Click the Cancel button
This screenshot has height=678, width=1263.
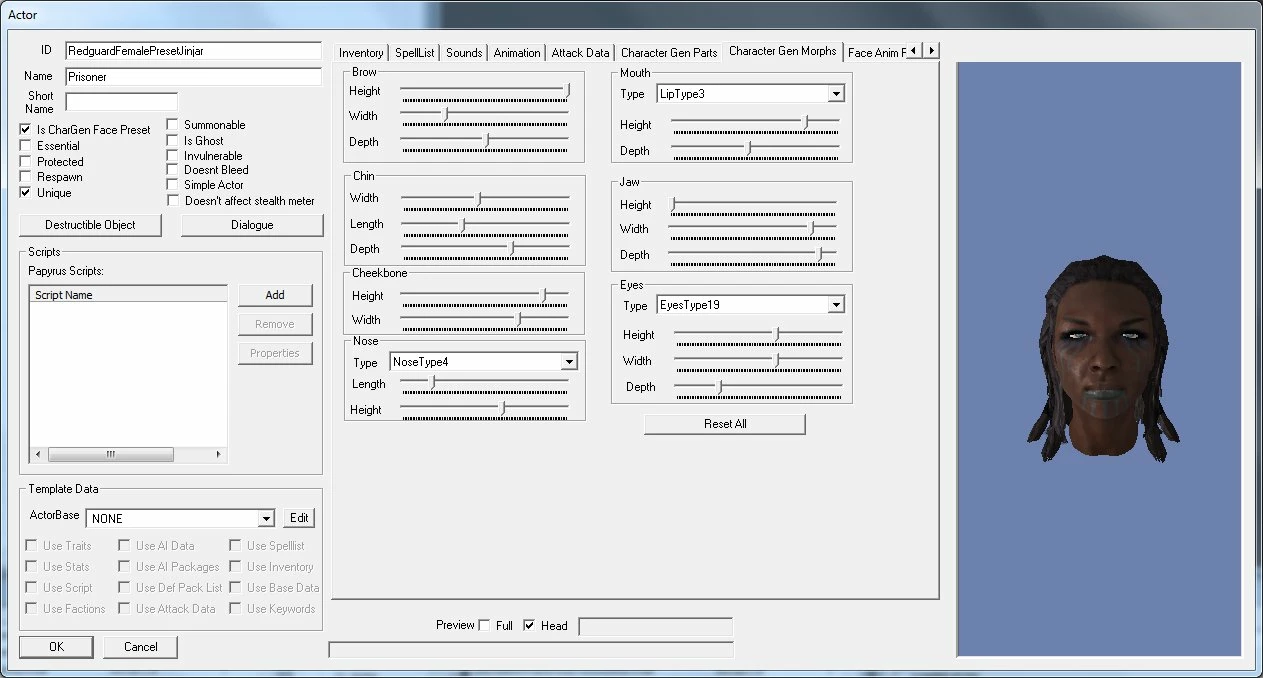click(141, 647)
